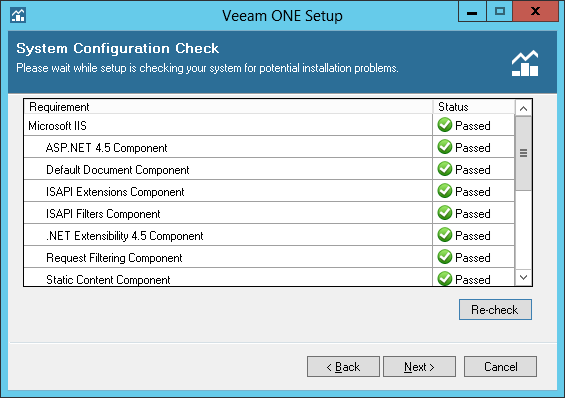Select the Status column header
This screenshot has height=398, width=565.
[x=473, y=107]
